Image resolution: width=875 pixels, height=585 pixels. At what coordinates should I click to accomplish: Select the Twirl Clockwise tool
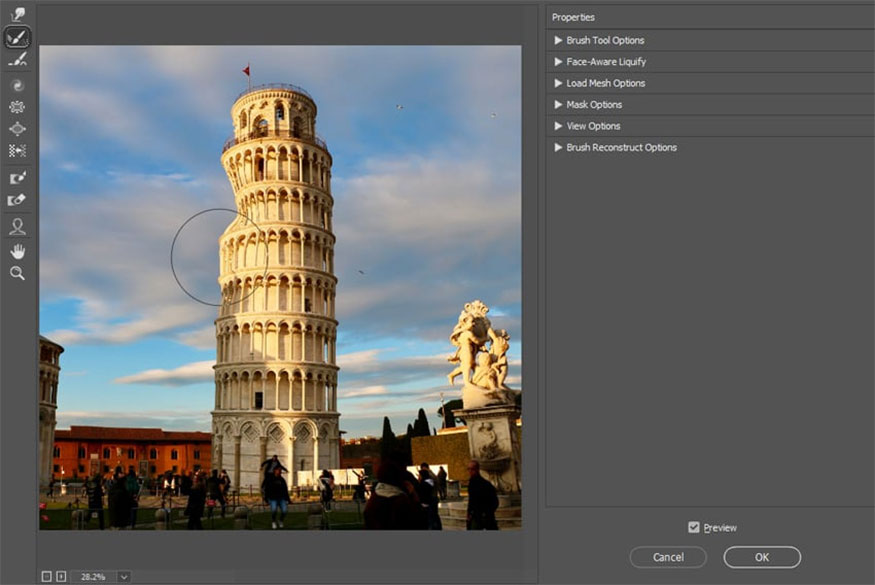tap(17, 85)
